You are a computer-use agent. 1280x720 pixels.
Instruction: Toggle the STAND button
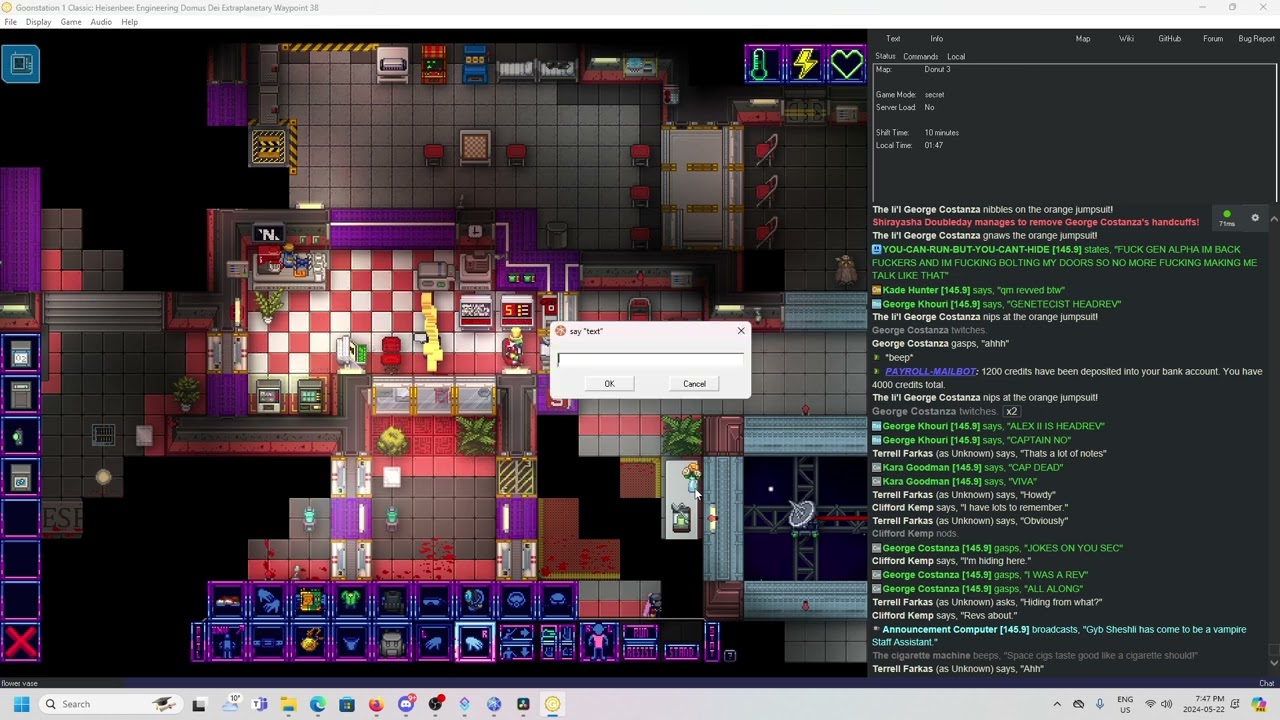point(681,652)
